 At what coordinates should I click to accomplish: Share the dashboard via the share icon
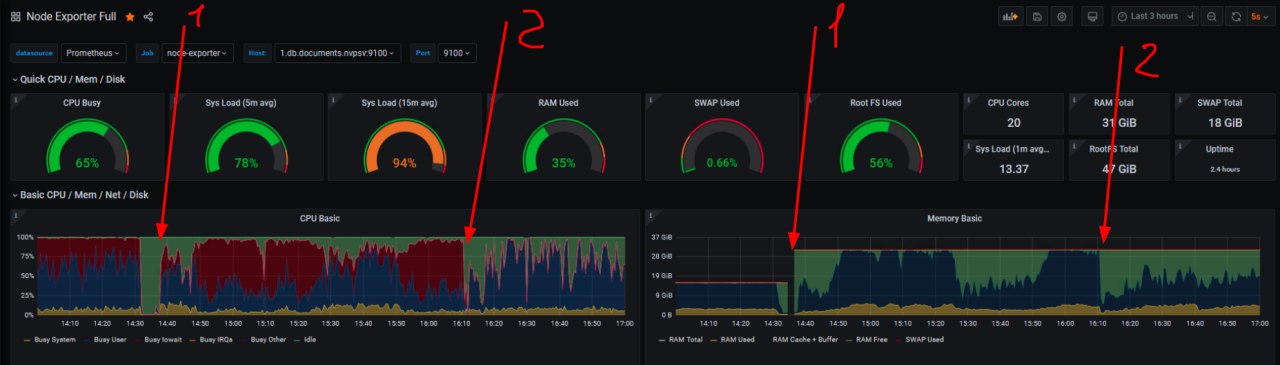coord(149,17)
